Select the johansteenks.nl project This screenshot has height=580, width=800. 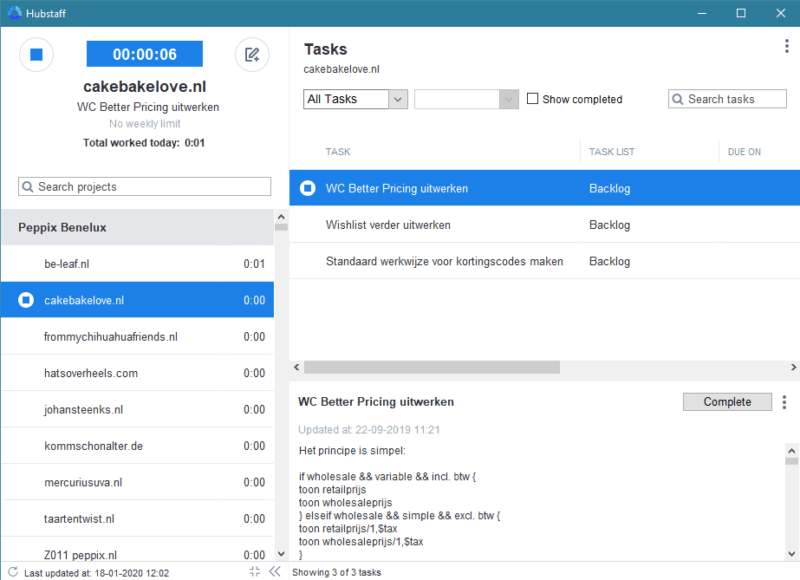[137, 410]
